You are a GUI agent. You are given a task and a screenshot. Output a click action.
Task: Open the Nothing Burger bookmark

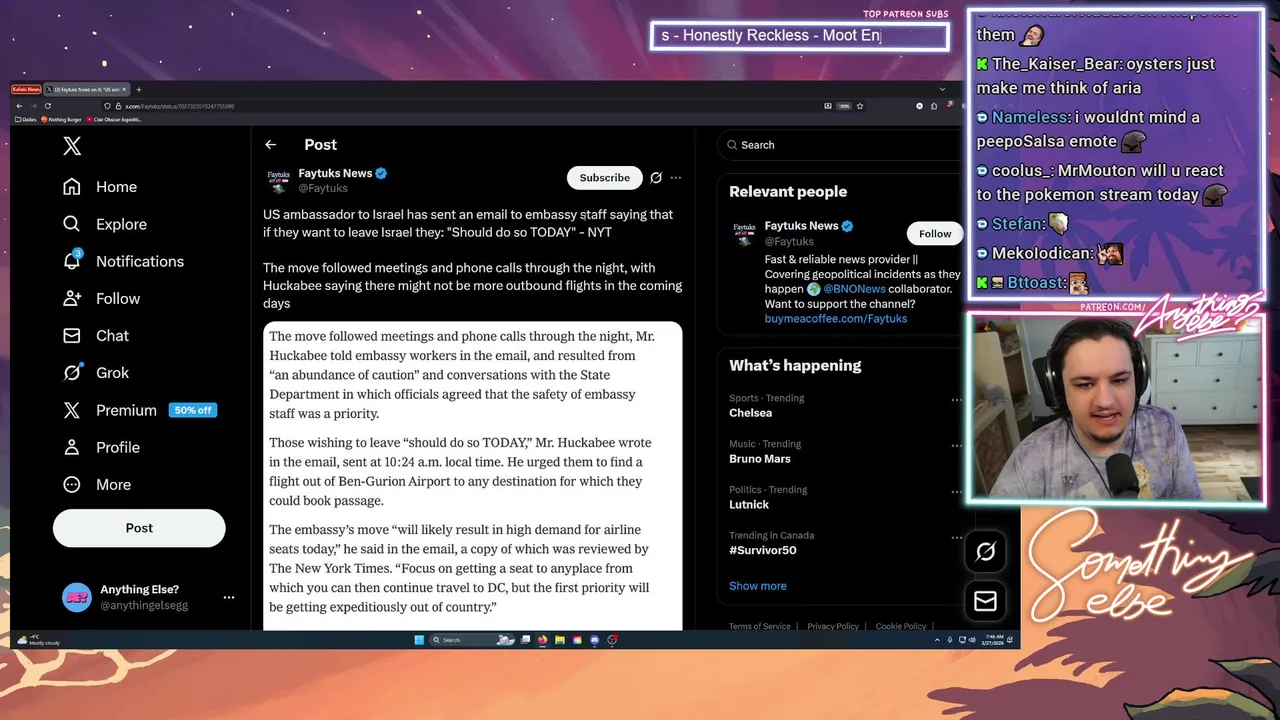click(64, 120)
